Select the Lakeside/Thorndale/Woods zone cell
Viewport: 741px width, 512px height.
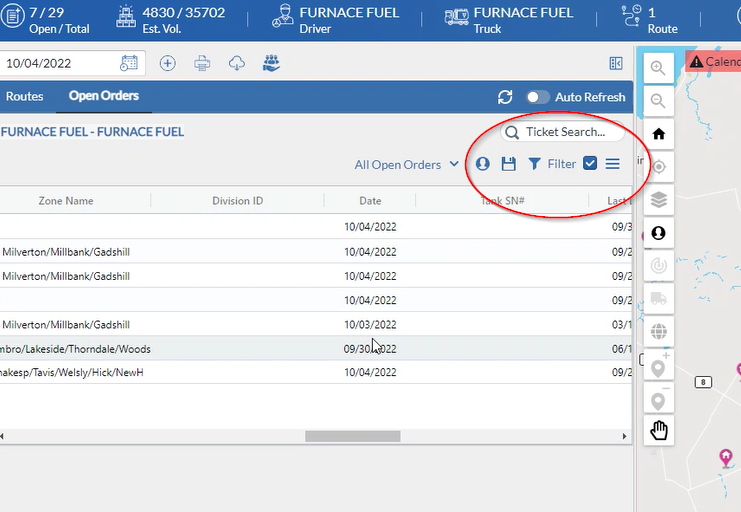pyautogui.click(x=76, y=349)
